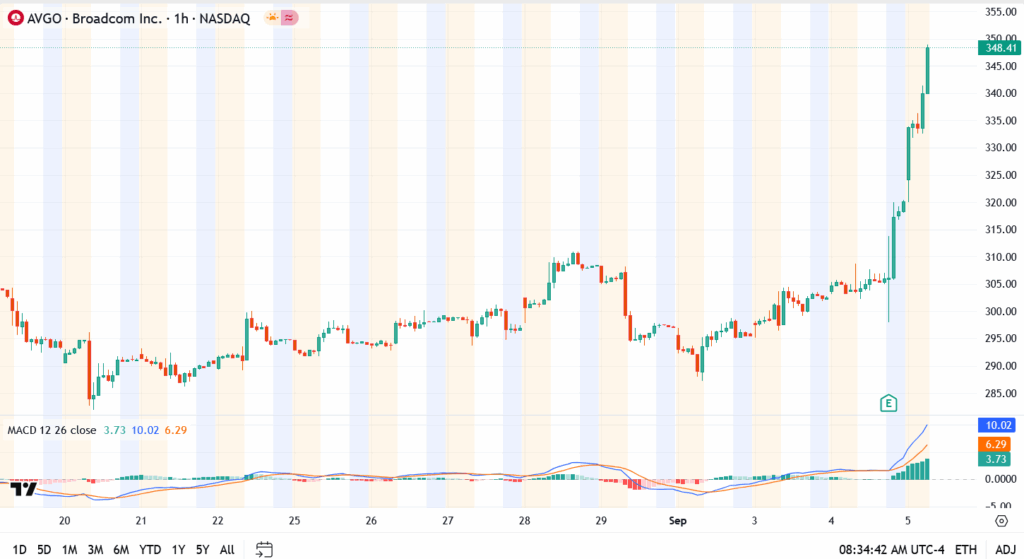
Task: Select the 1D time range
Action: coord(20,549)
